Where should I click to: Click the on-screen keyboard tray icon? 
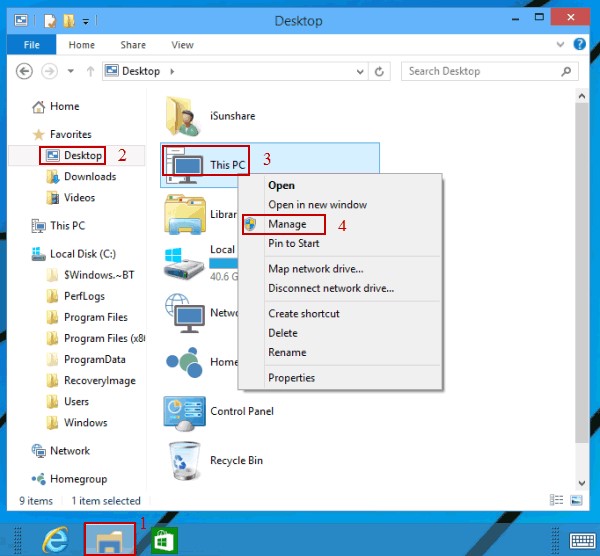click(582, 541)
